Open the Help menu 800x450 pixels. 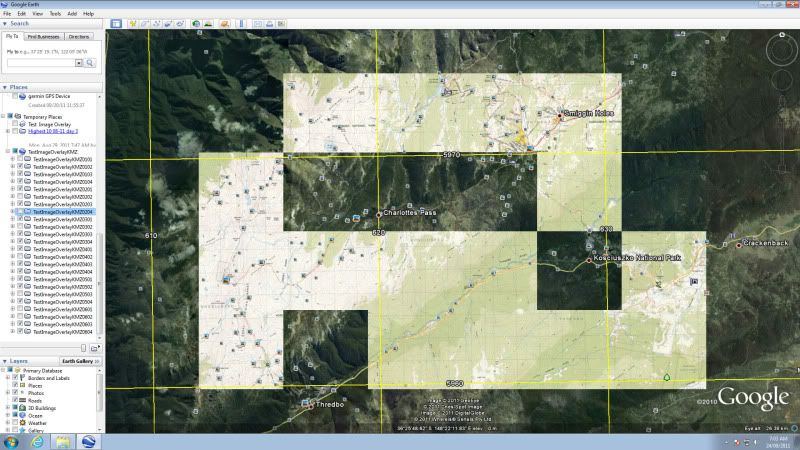pos(88,14)
